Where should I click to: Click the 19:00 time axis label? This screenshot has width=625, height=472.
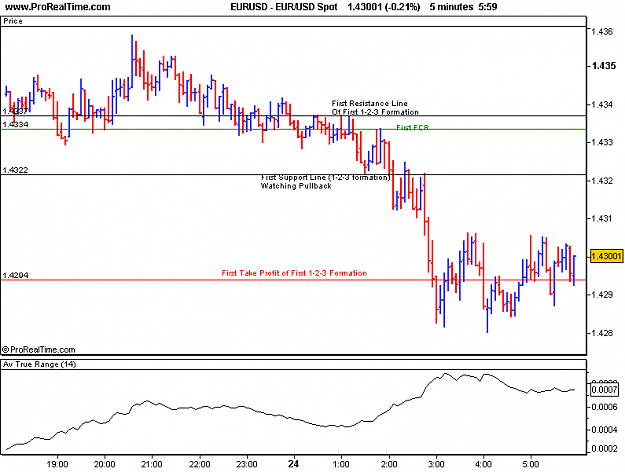pos(57,464)
